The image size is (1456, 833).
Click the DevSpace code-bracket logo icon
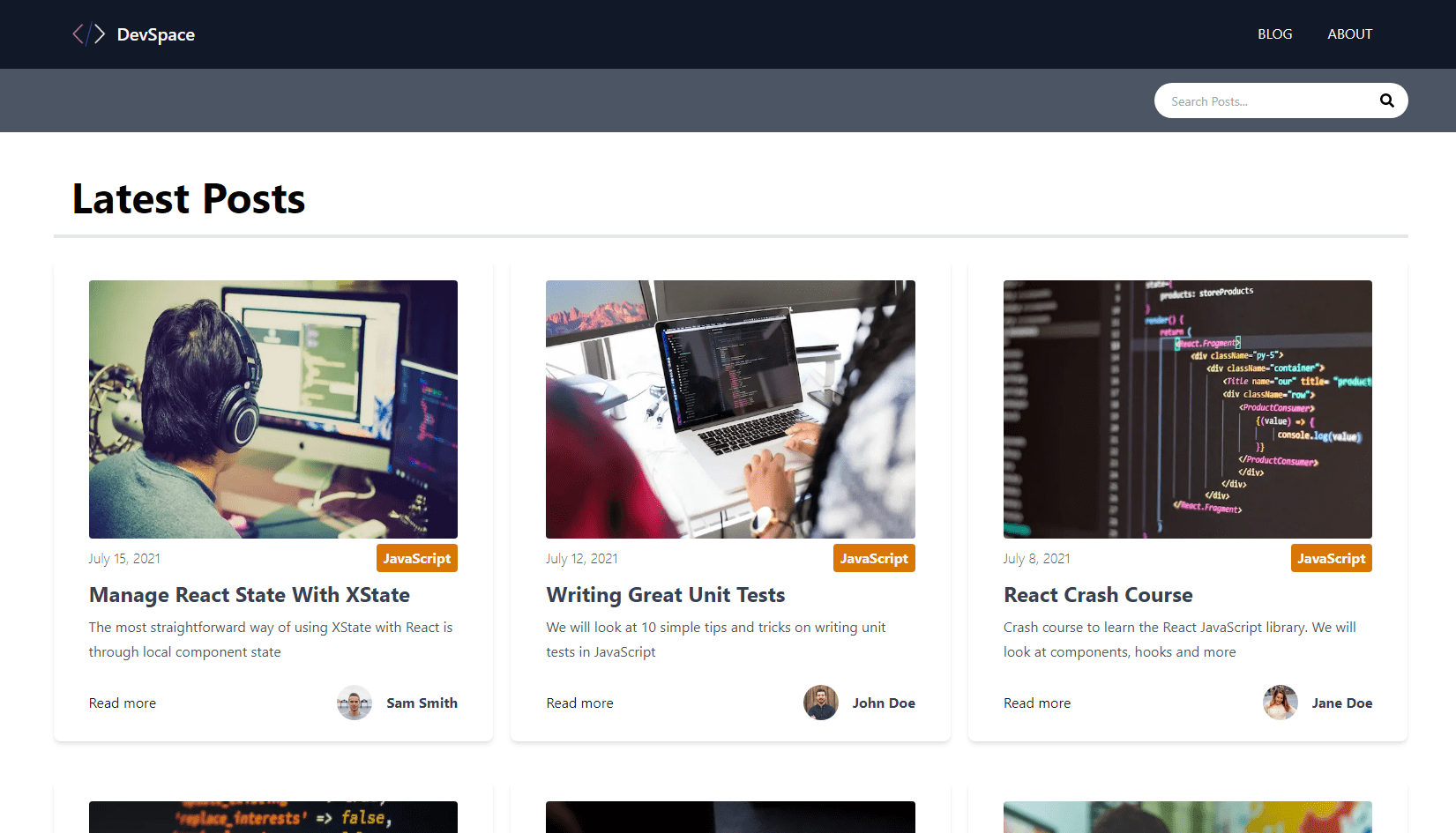pyautogui.click(x=88, y=34)
